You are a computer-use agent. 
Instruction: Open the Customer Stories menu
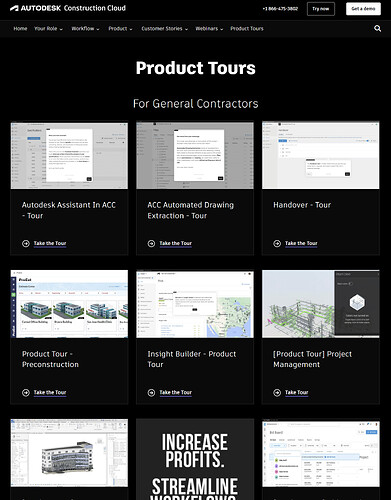point(165,29)
